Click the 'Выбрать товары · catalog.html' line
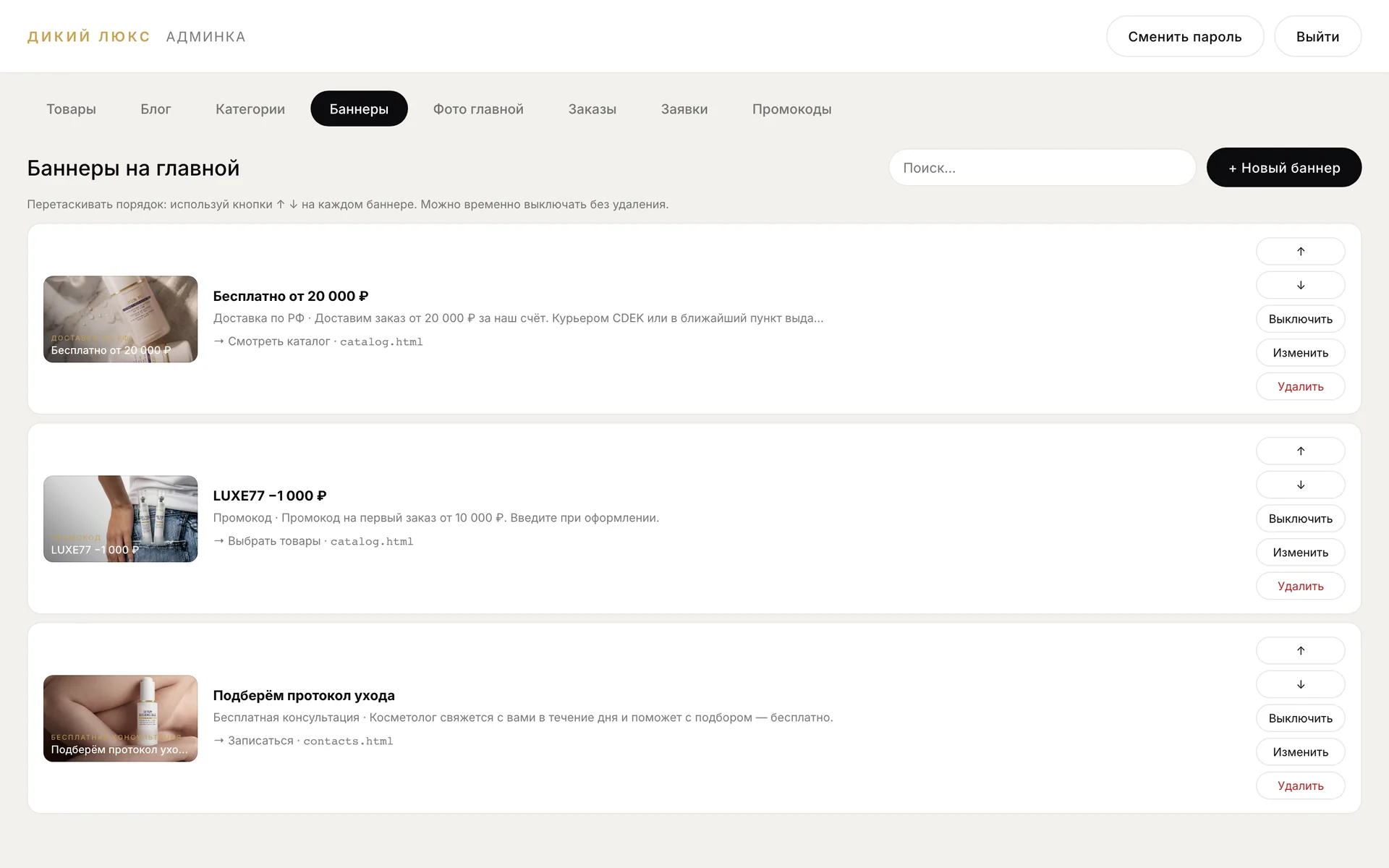 [x=313, y=541]
